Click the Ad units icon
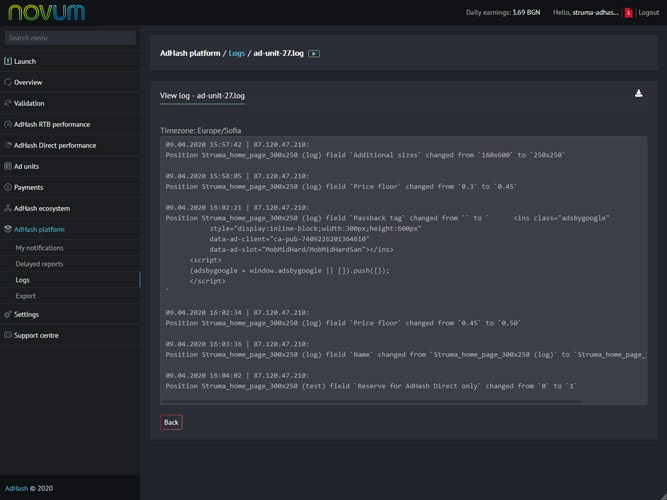 click(x=8, y=166)
